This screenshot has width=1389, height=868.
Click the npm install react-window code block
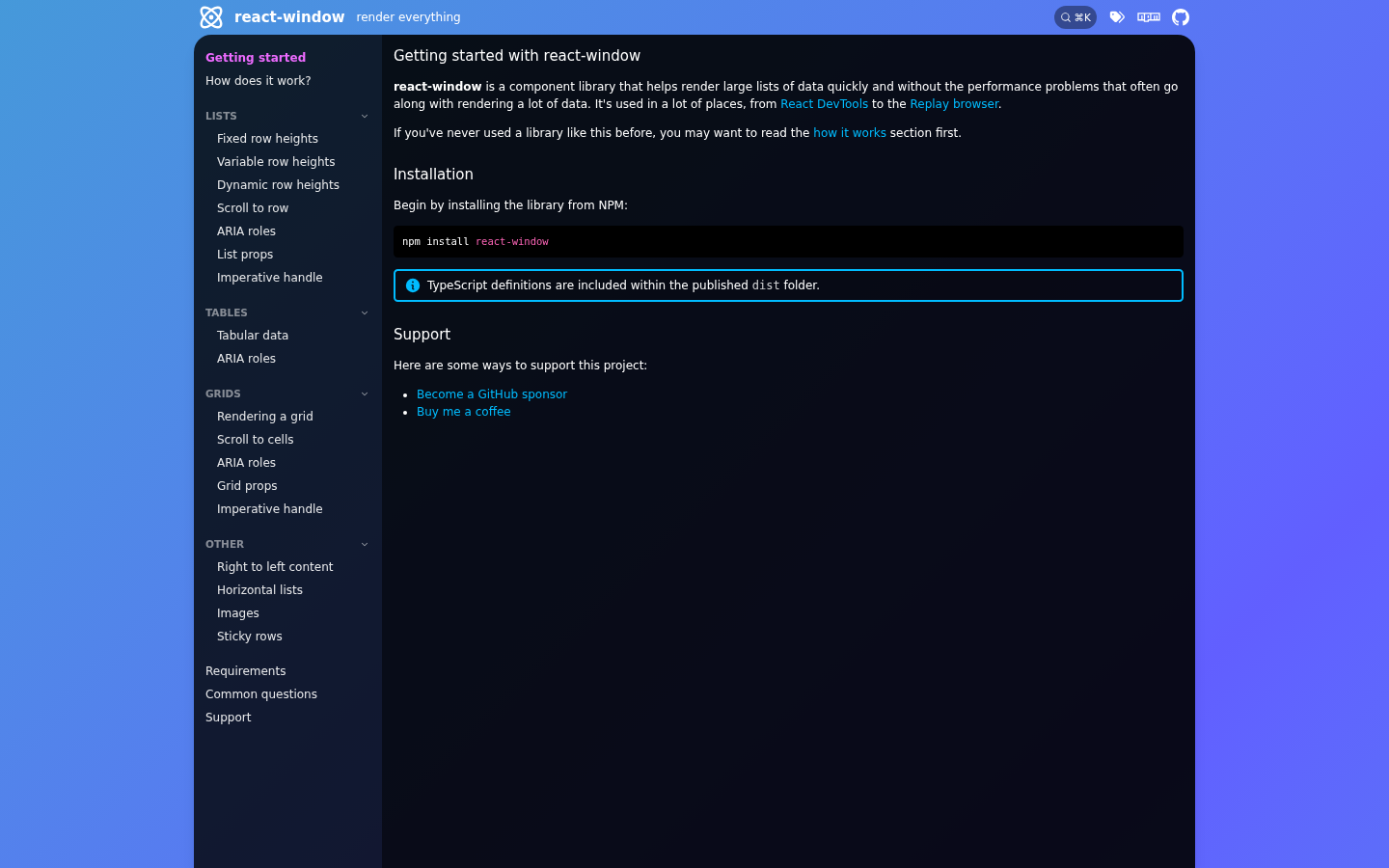coord(788,241)
